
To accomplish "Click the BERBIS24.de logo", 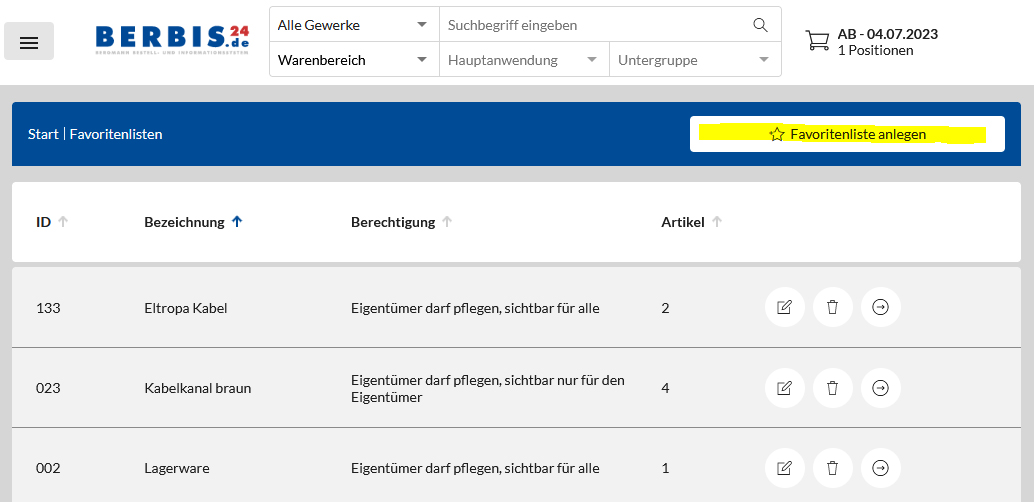I will [x=172, y=40].
